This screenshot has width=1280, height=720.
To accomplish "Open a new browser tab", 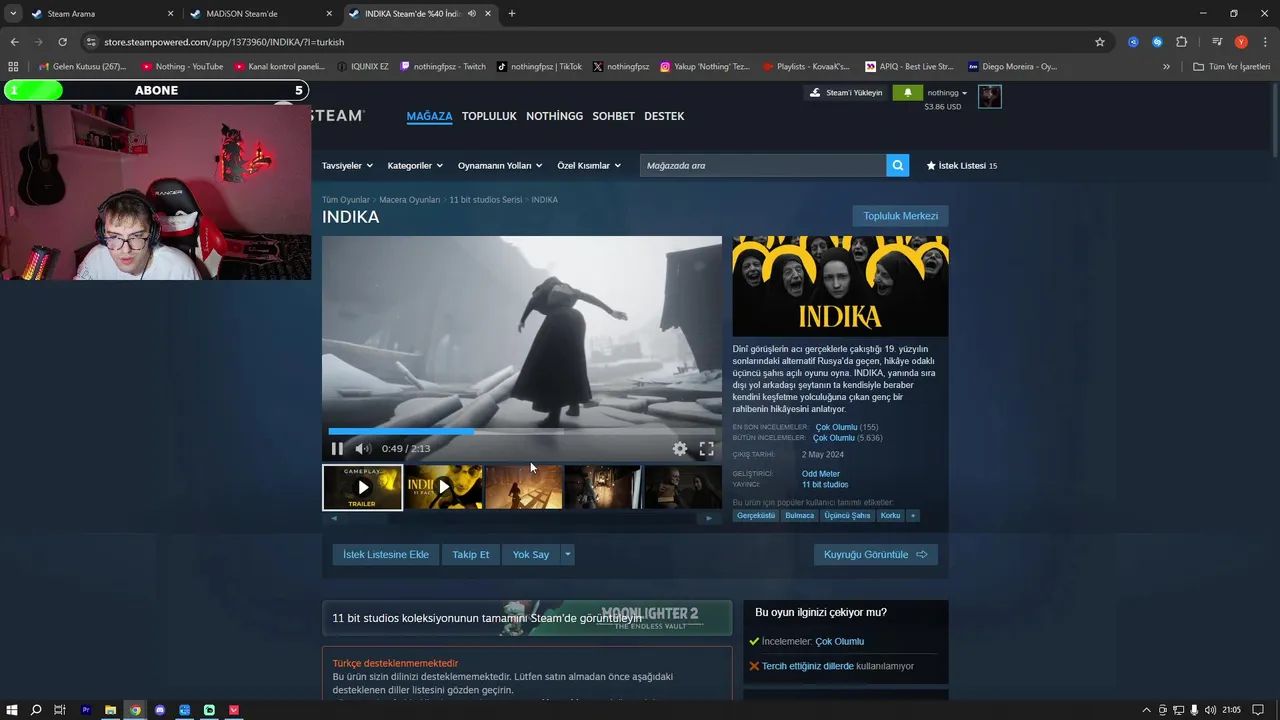I will 512,14.
